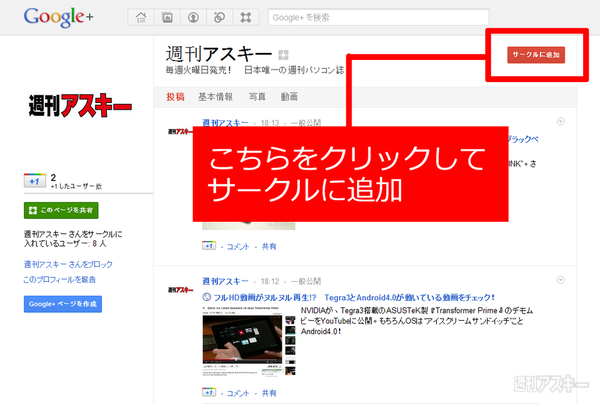Click the 週刊アスキー avatar on 18:12 post
This screenshot has height=404, width=600.
click(181, 290)
